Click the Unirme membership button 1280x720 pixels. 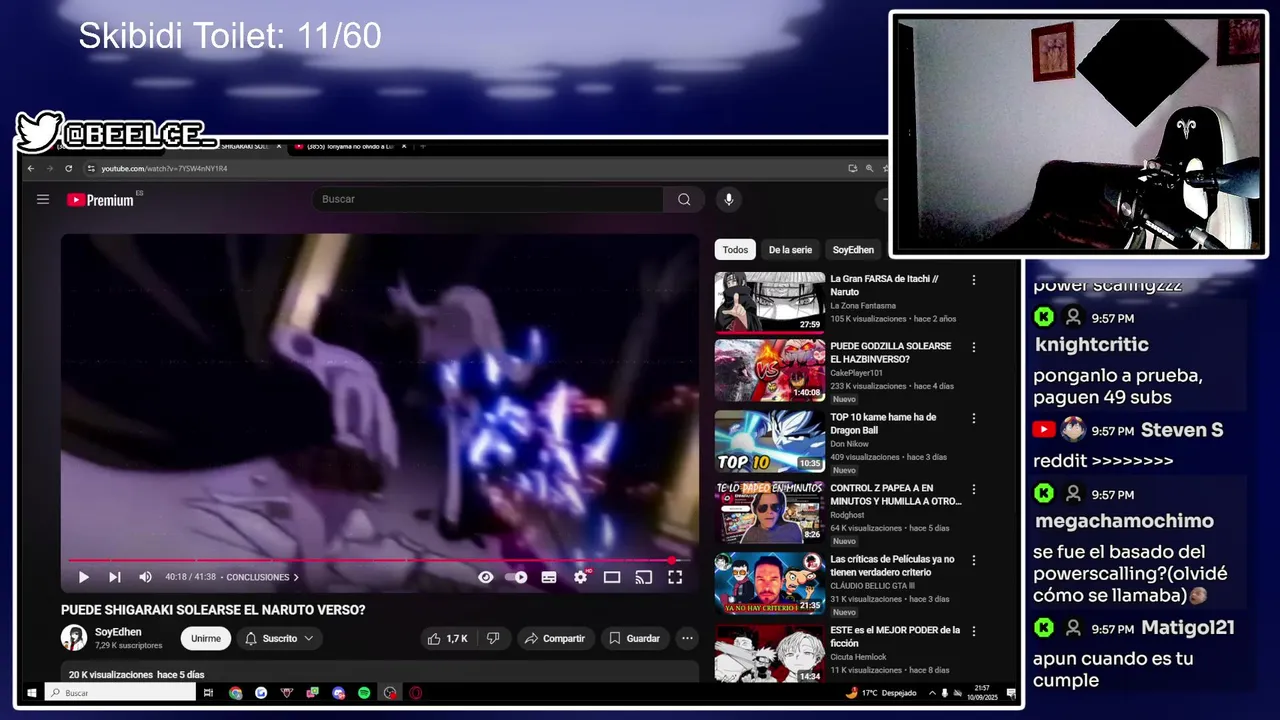point(206,638)
